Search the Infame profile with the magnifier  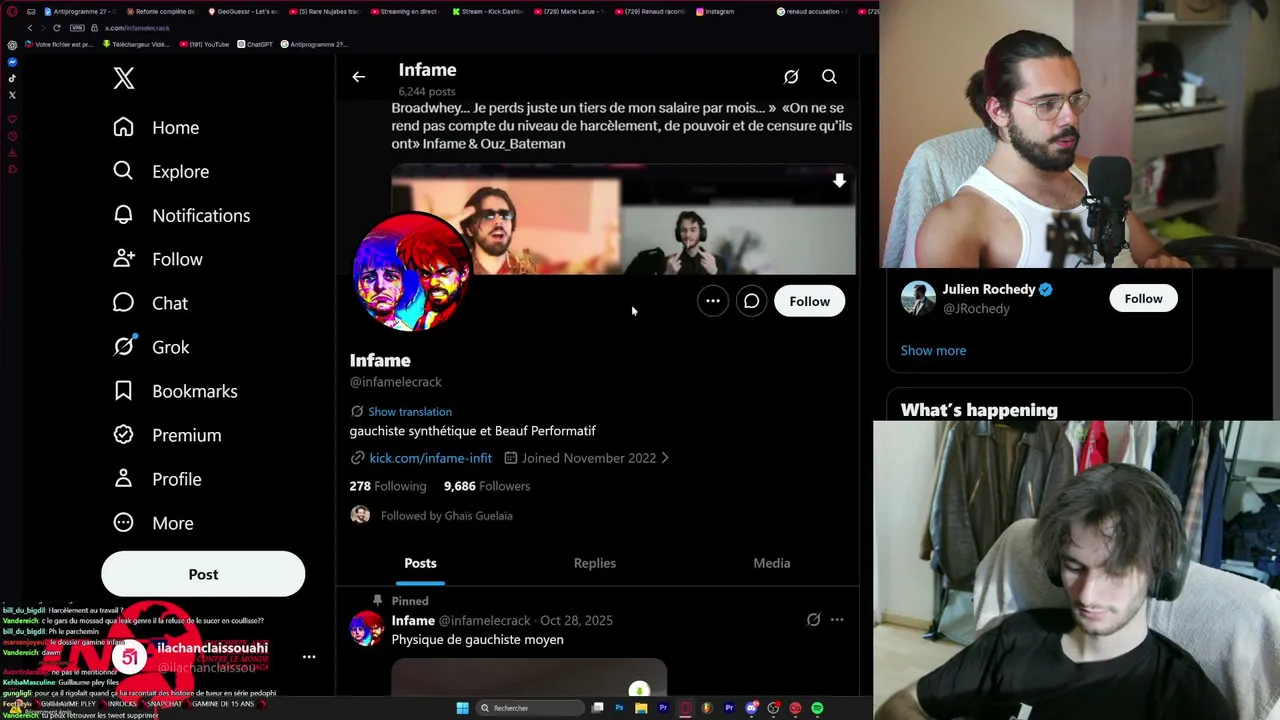pos(829,77)
